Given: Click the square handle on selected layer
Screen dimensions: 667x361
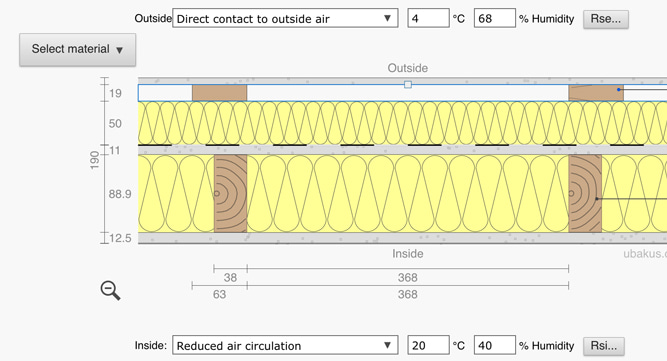Looking at the screenshot, I should (408, 85).
